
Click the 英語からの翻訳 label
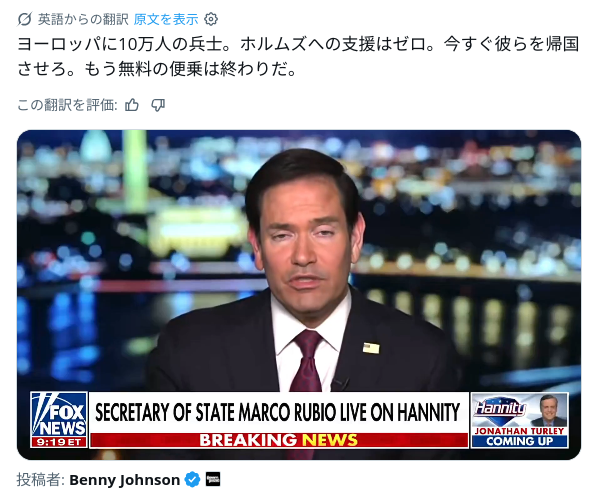pyautogui.click(x=83, y=19)
